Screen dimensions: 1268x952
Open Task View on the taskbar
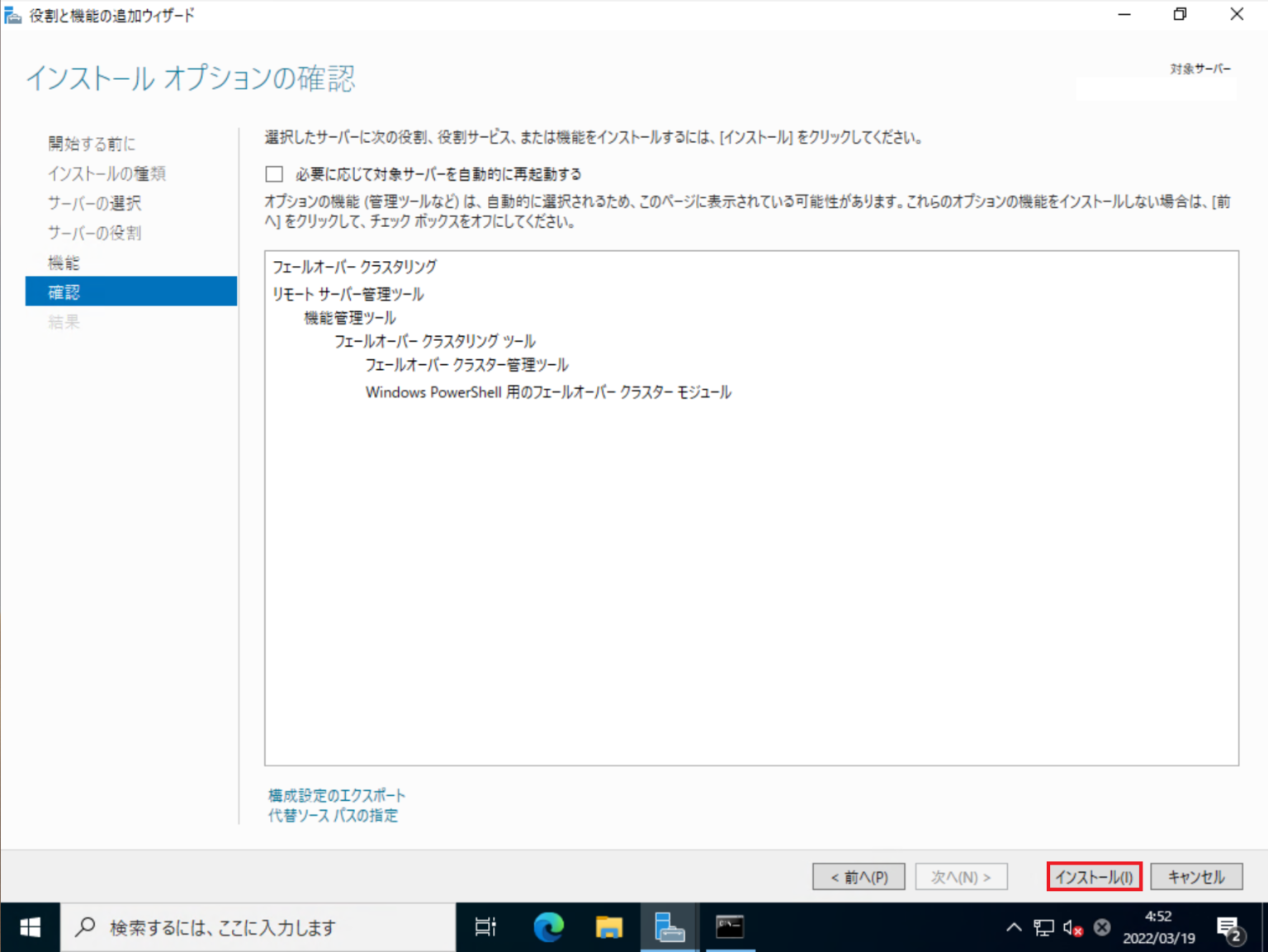(x=485, y=926)
